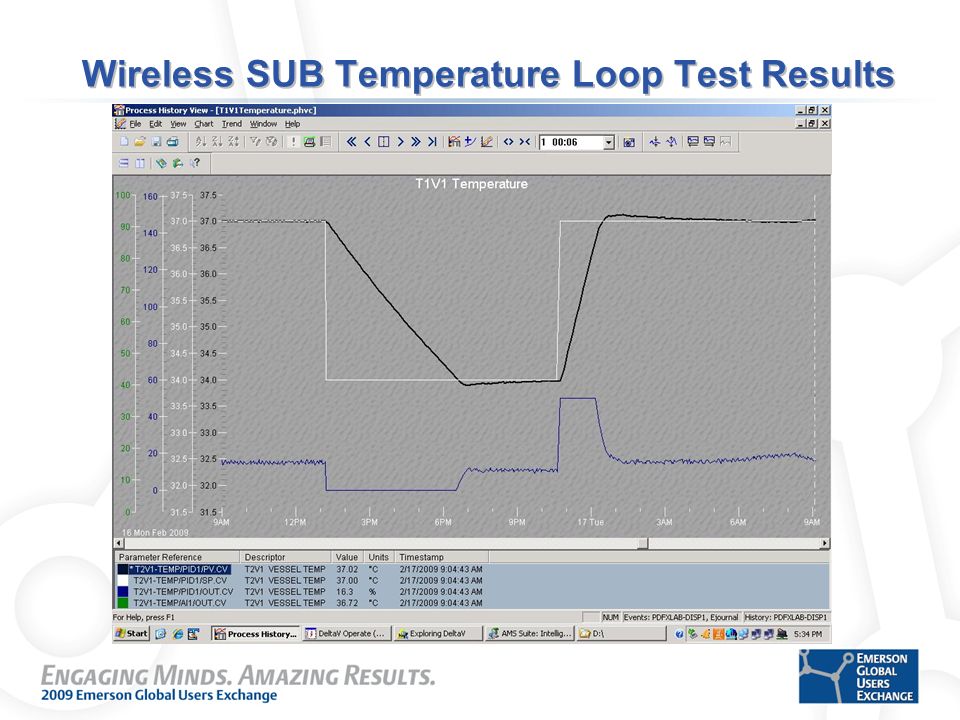Click the Units column header

378,557
